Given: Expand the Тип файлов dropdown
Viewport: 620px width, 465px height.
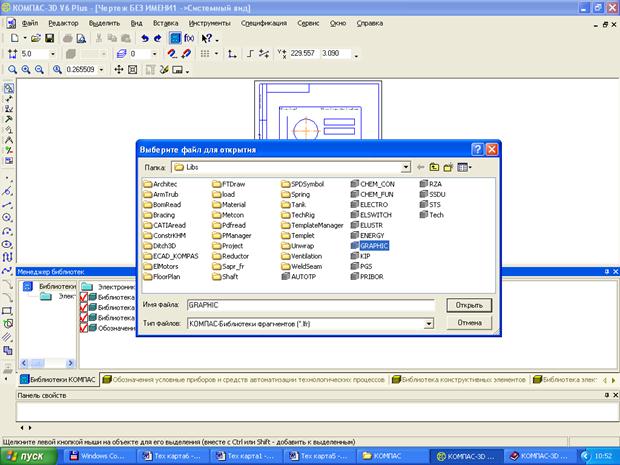Looking at the screenshot, I should [x=429, y=324].
